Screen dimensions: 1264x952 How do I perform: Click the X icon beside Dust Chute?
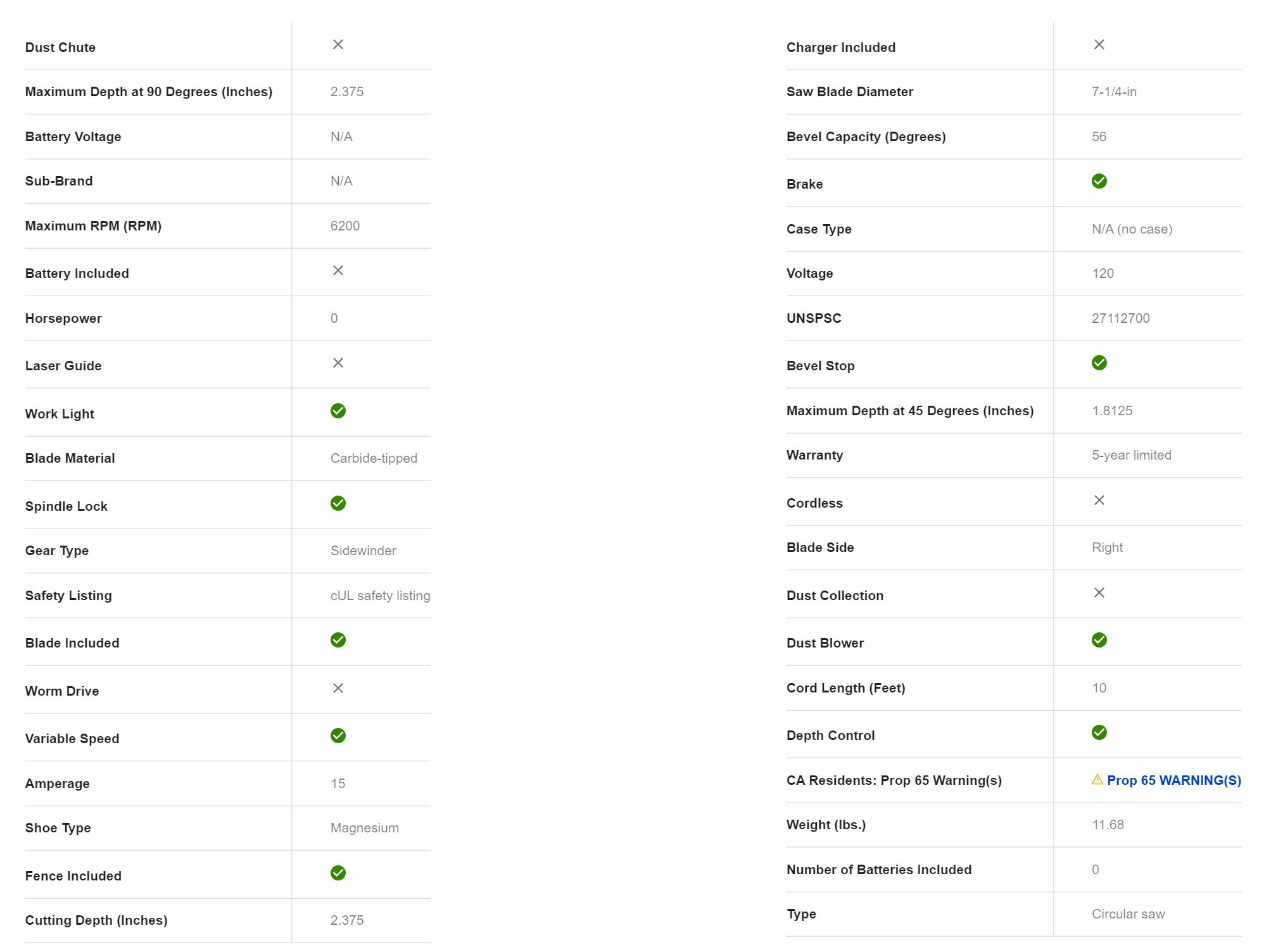(x=338, y=44)
